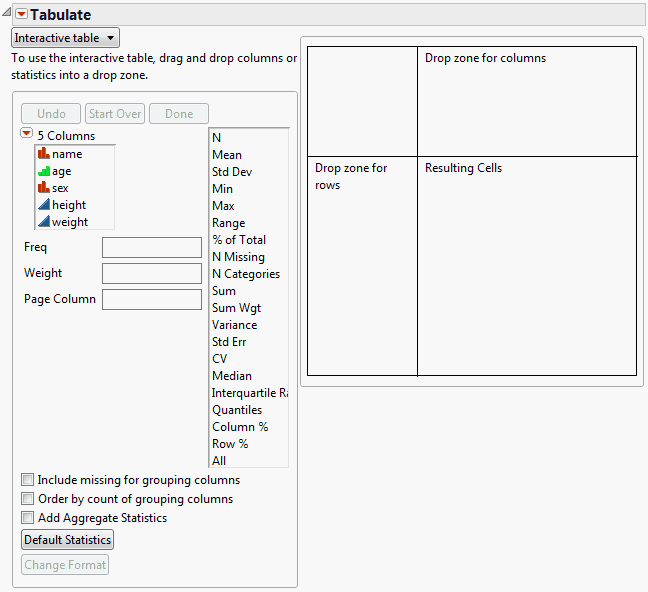Open the Tabulate red triangle menu
The width and height of the screenshot is (648, 592).
pos(21,15)
